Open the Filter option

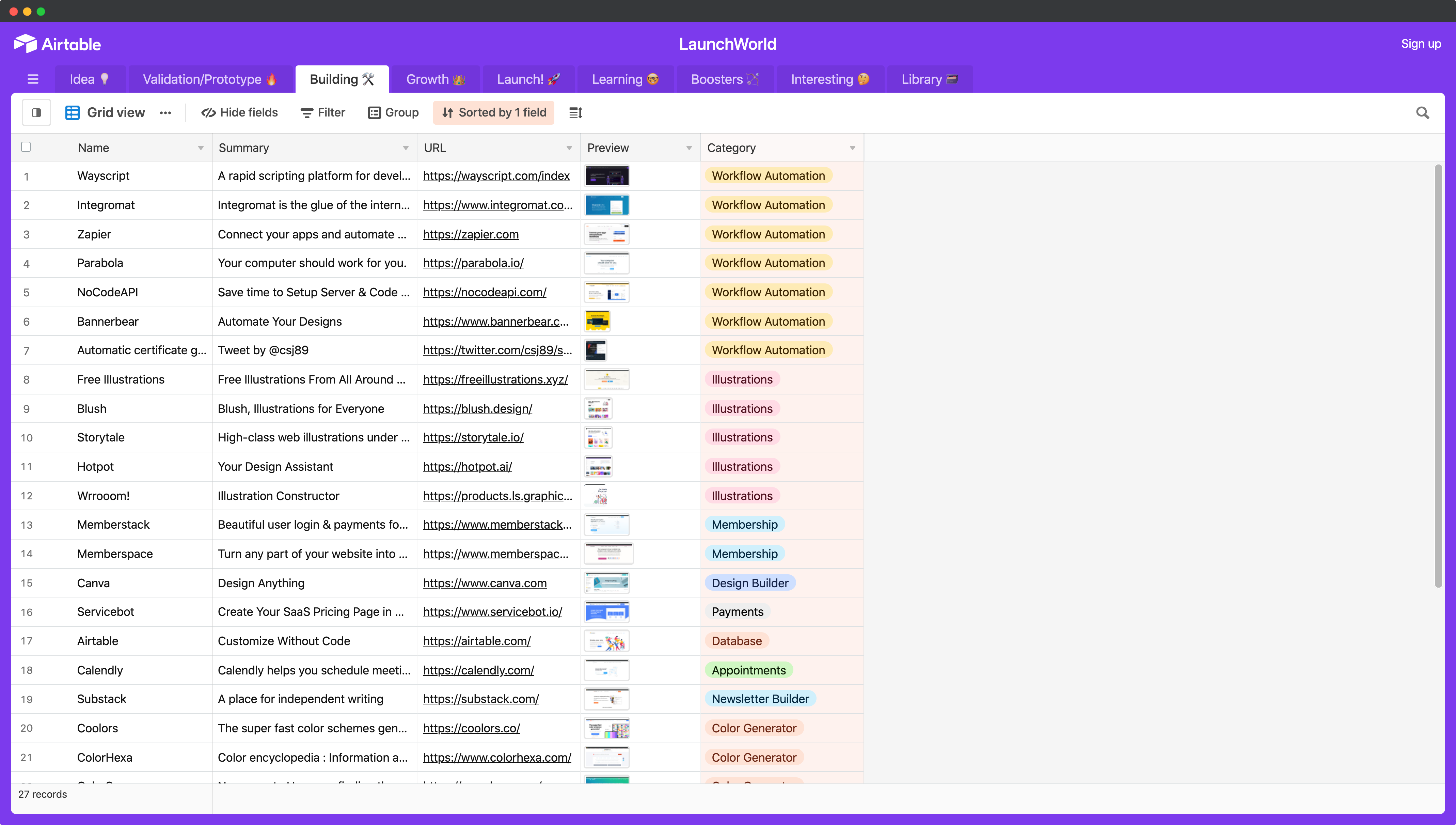point(323,113)
